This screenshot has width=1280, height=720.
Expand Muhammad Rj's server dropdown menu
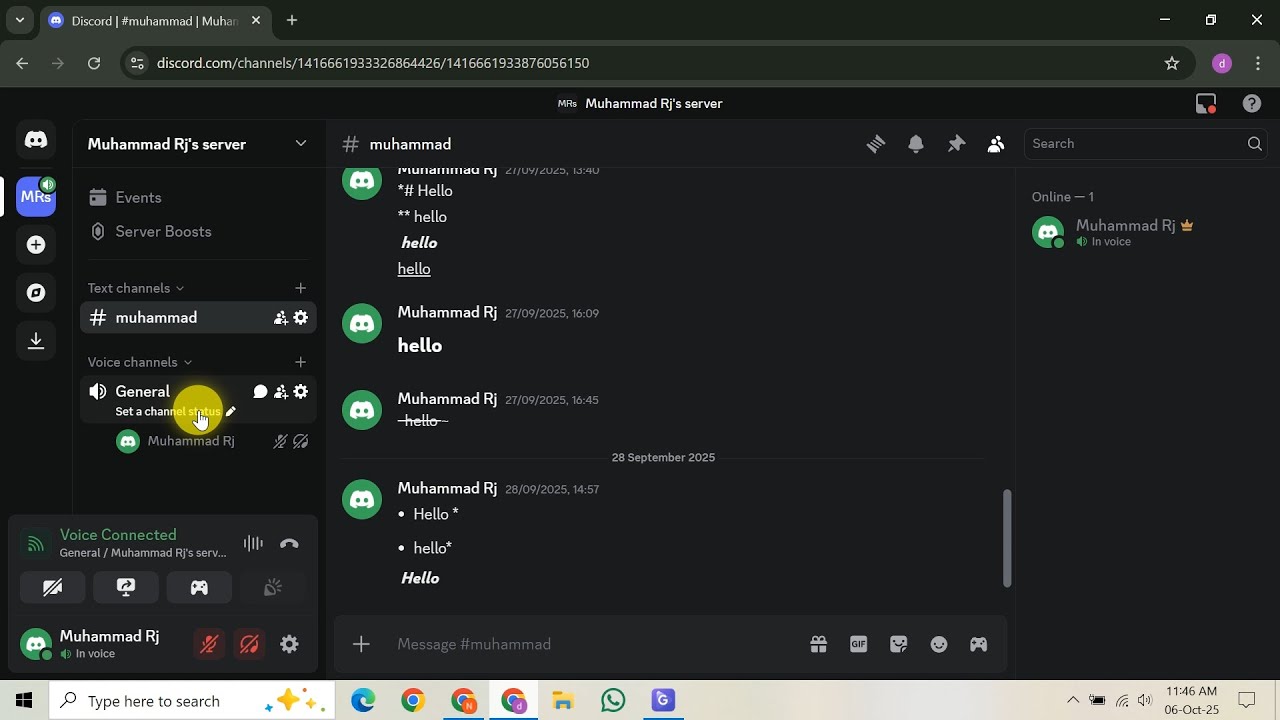pyautogui.click(x=300, y=144)
